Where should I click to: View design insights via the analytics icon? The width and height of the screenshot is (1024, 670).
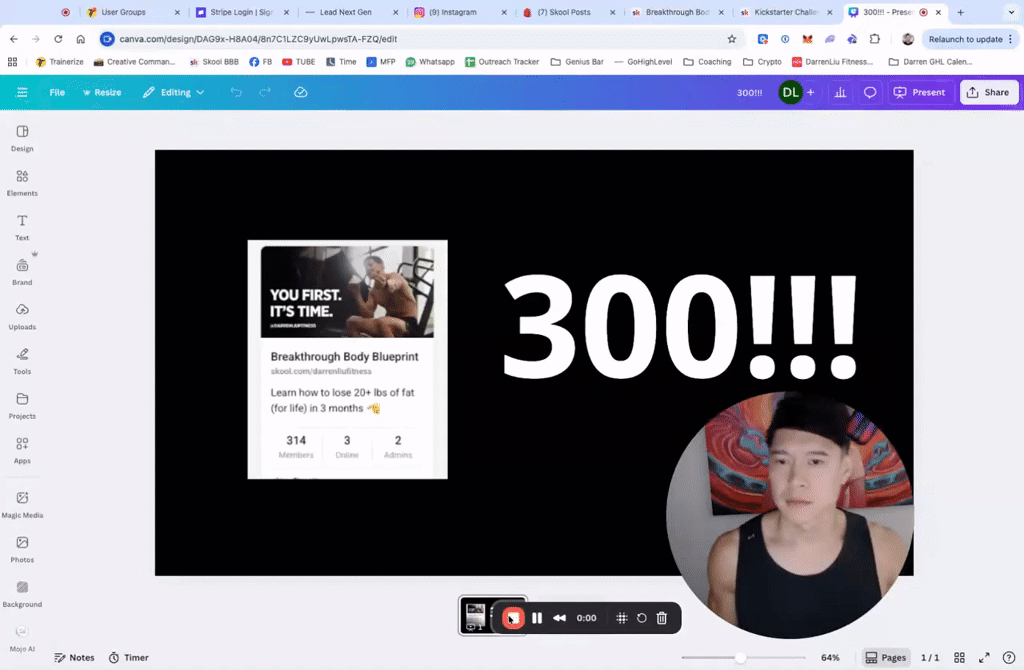pos(838,92)
